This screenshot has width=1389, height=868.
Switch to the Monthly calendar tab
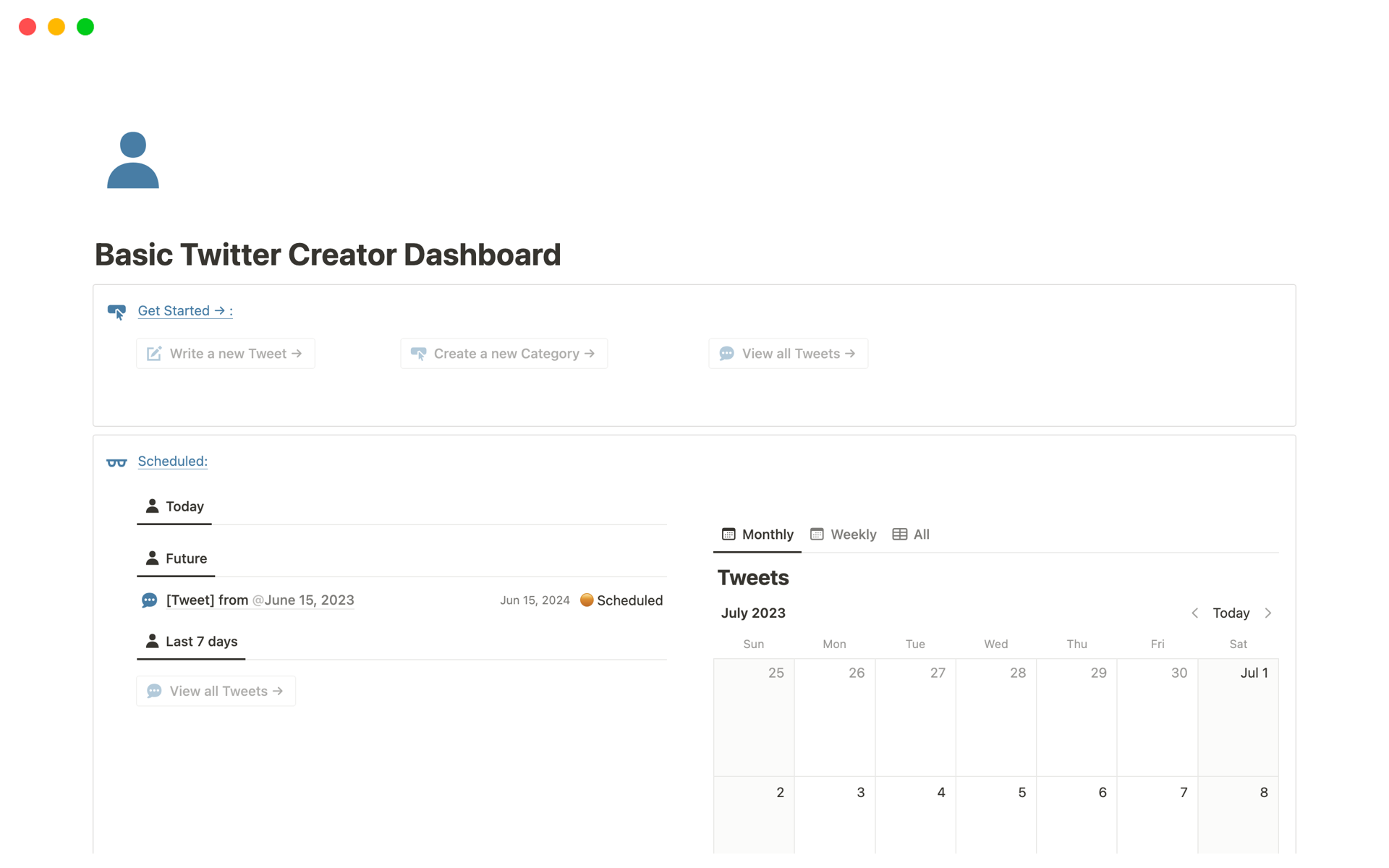click(x=757, y=535)
